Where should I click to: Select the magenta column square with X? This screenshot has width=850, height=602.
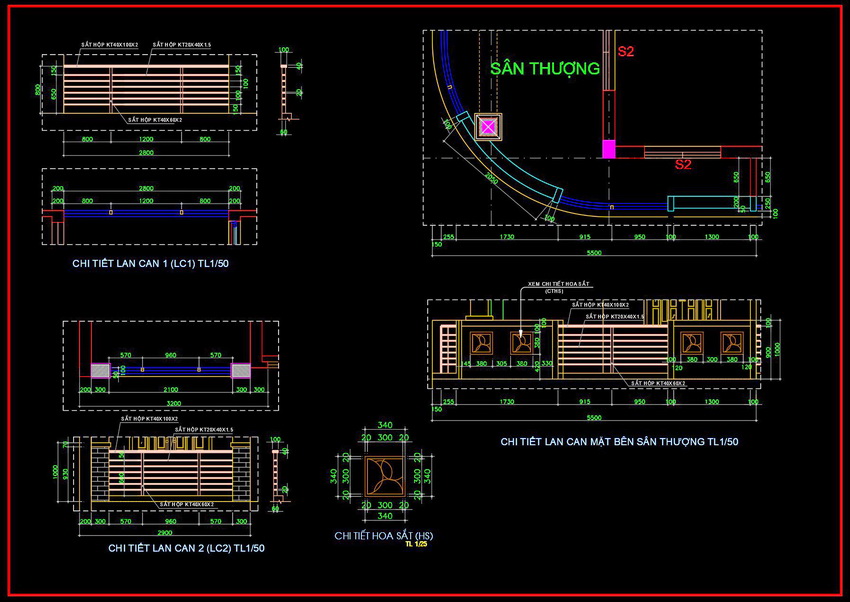click(x=487, y=127)
